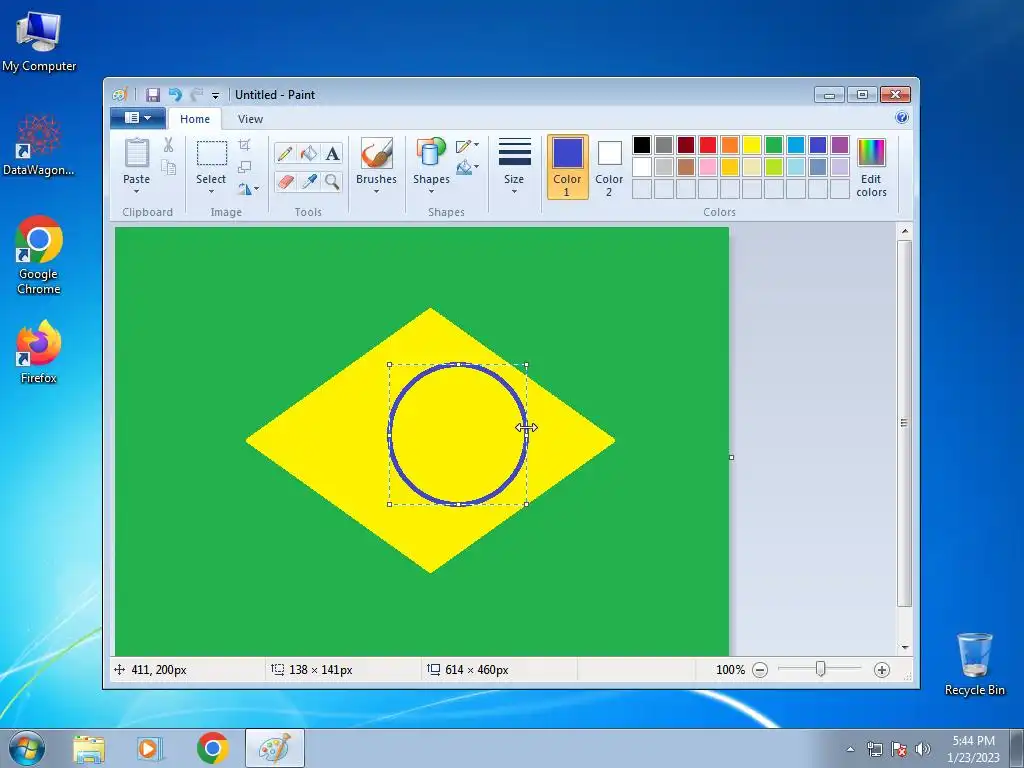Click the Redo arrow in title bar
Viewport: 1024px width, 768px height.
(x=197, y=95)
